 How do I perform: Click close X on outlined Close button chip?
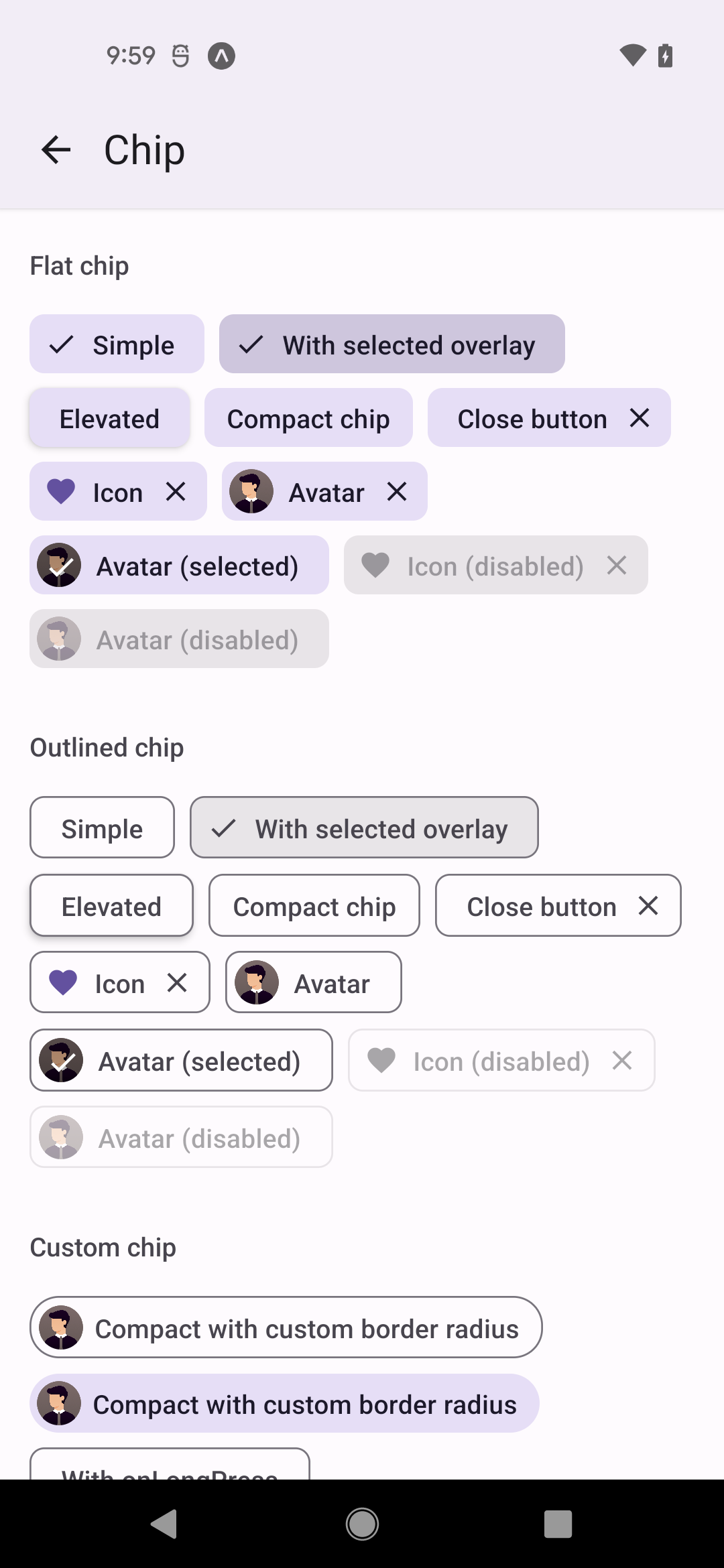click(x=648, y=906)
